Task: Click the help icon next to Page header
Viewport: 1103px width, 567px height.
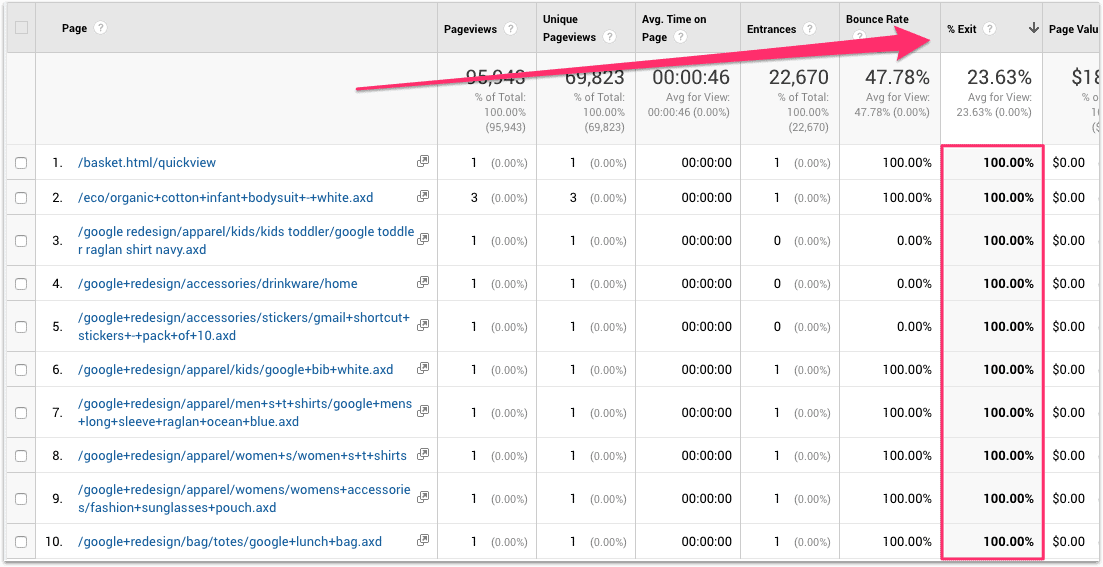Action: [101, 28]
